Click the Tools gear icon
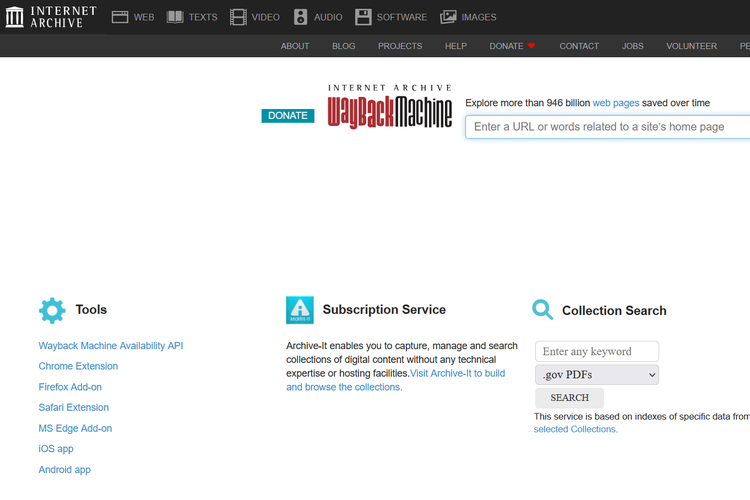750x500 pixels. pos(52,311)
